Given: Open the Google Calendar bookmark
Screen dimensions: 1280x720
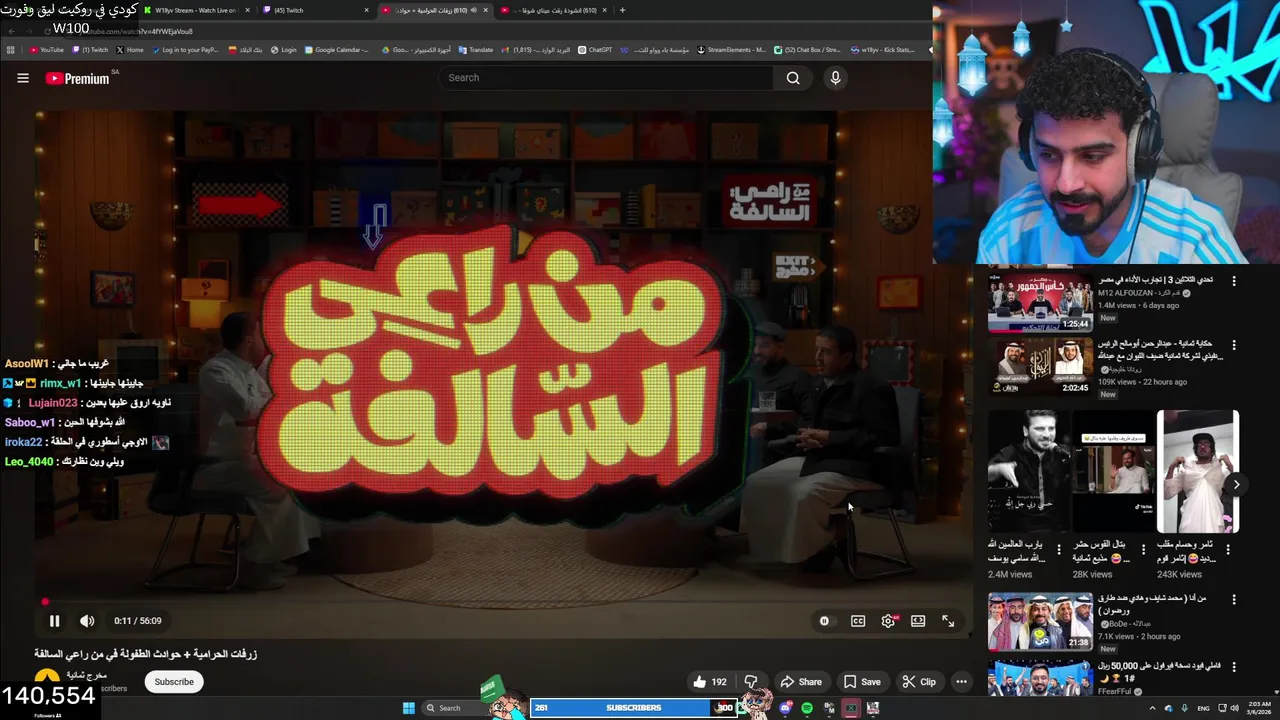Looking at the screenshot, I should [x=337, y=50].
